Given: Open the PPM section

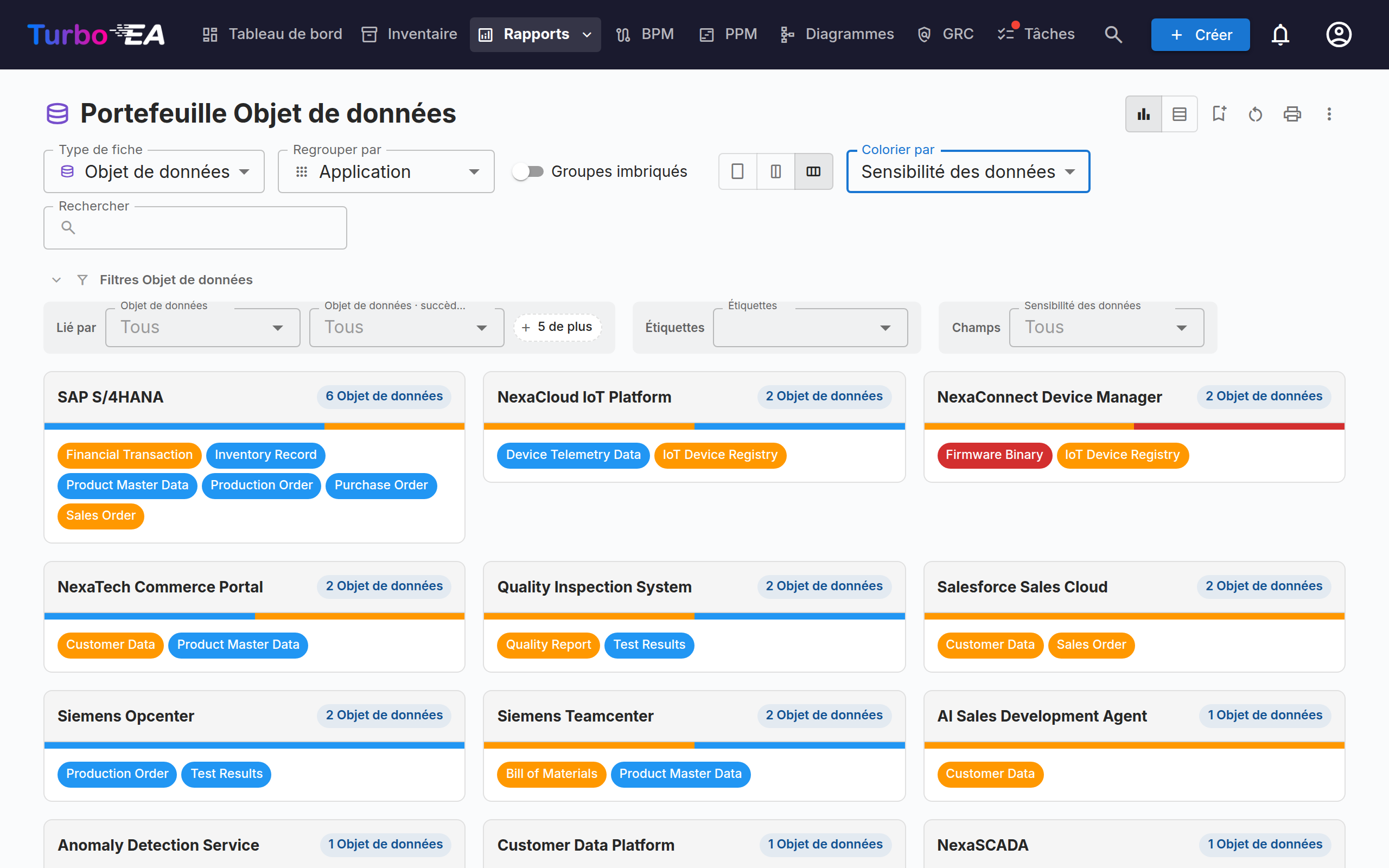Looking at the screenshot, I should click(x=728, y=34).
